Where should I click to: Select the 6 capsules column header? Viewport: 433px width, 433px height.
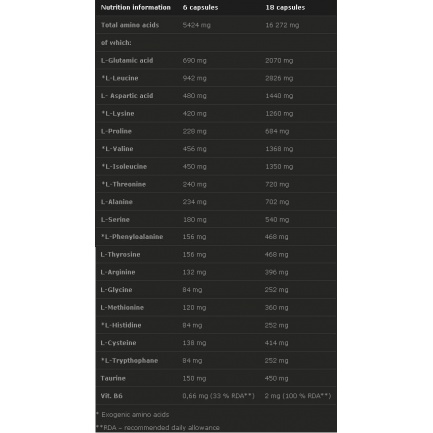[x=200, y=7]
